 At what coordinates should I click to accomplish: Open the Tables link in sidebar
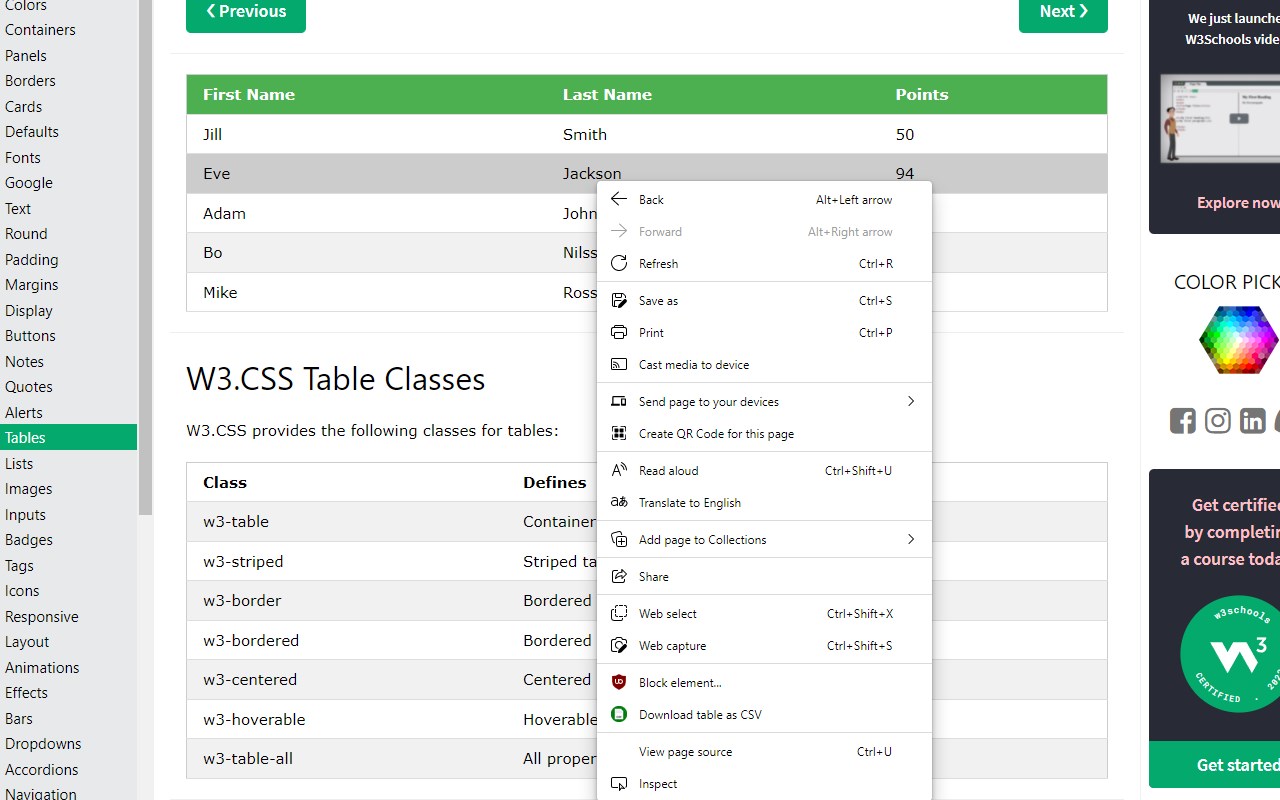[68, 437]
